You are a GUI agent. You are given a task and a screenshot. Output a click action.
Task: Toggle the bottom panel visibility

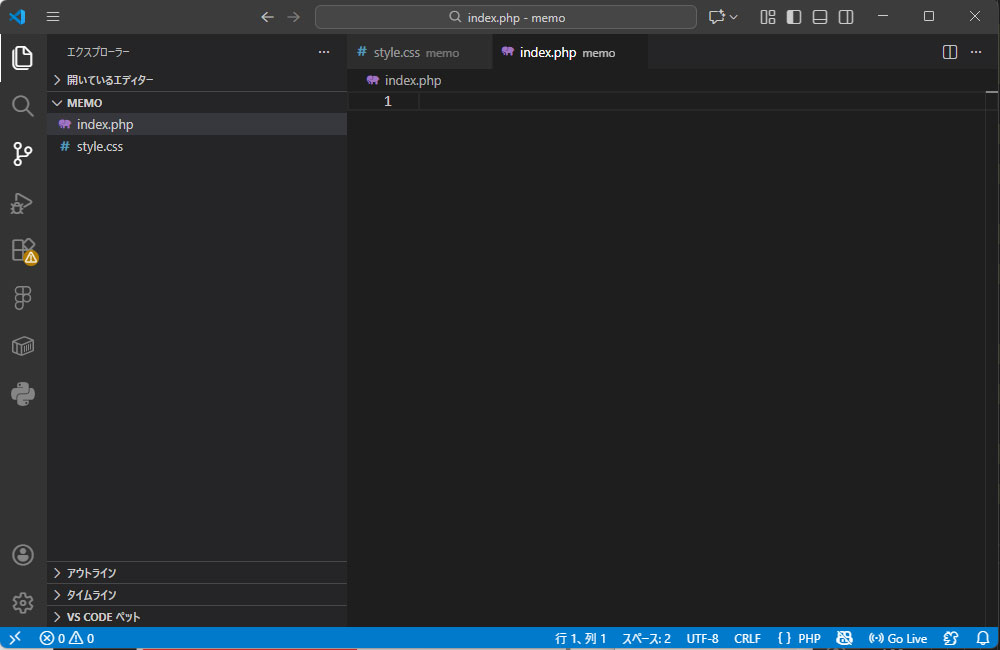[820, 17]
